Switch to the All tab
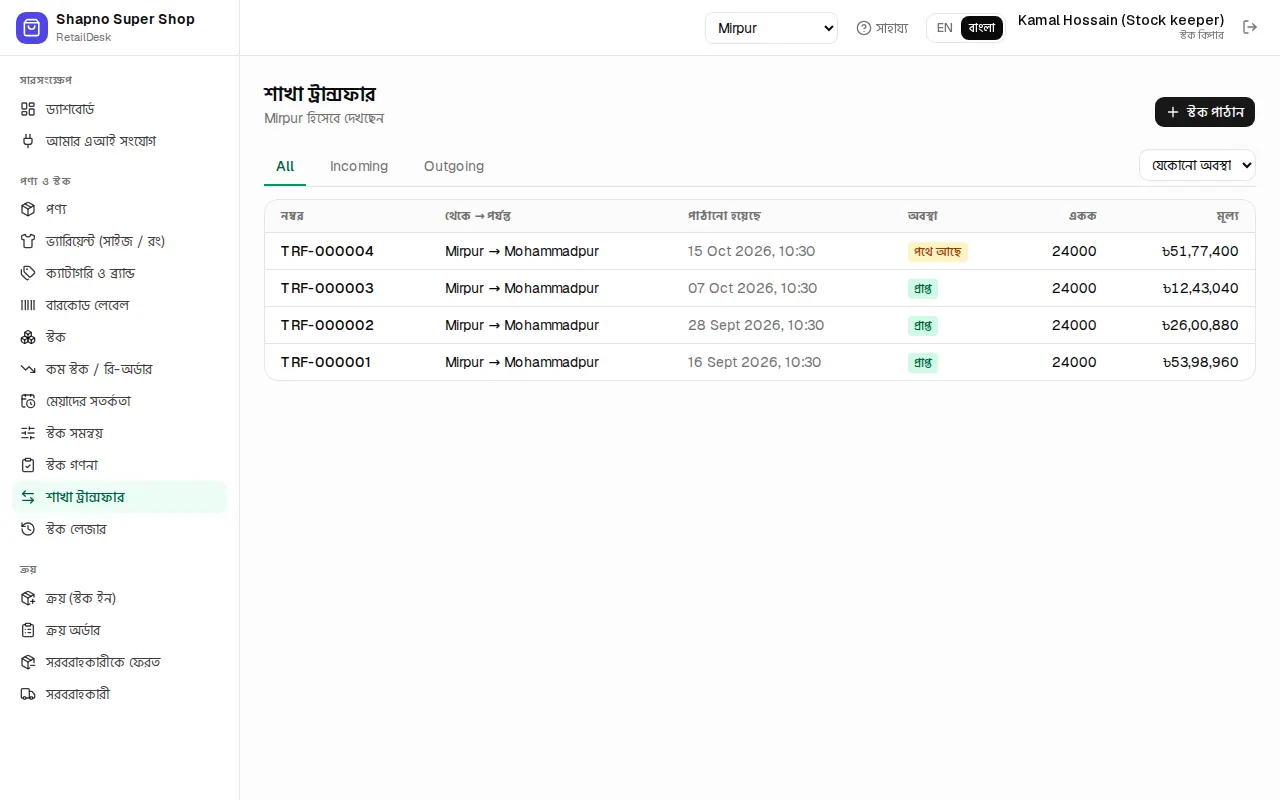The image size is (1280, 800). (x=285, y=166)
